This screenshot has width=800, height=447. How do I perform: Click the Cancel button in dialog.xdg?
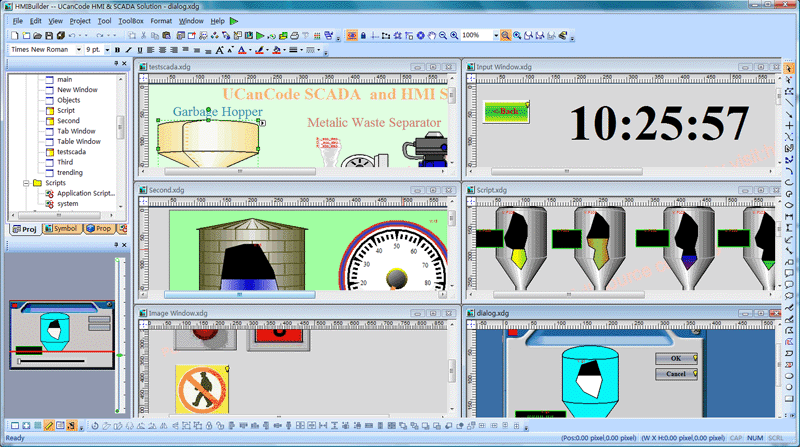pos(676,374)
